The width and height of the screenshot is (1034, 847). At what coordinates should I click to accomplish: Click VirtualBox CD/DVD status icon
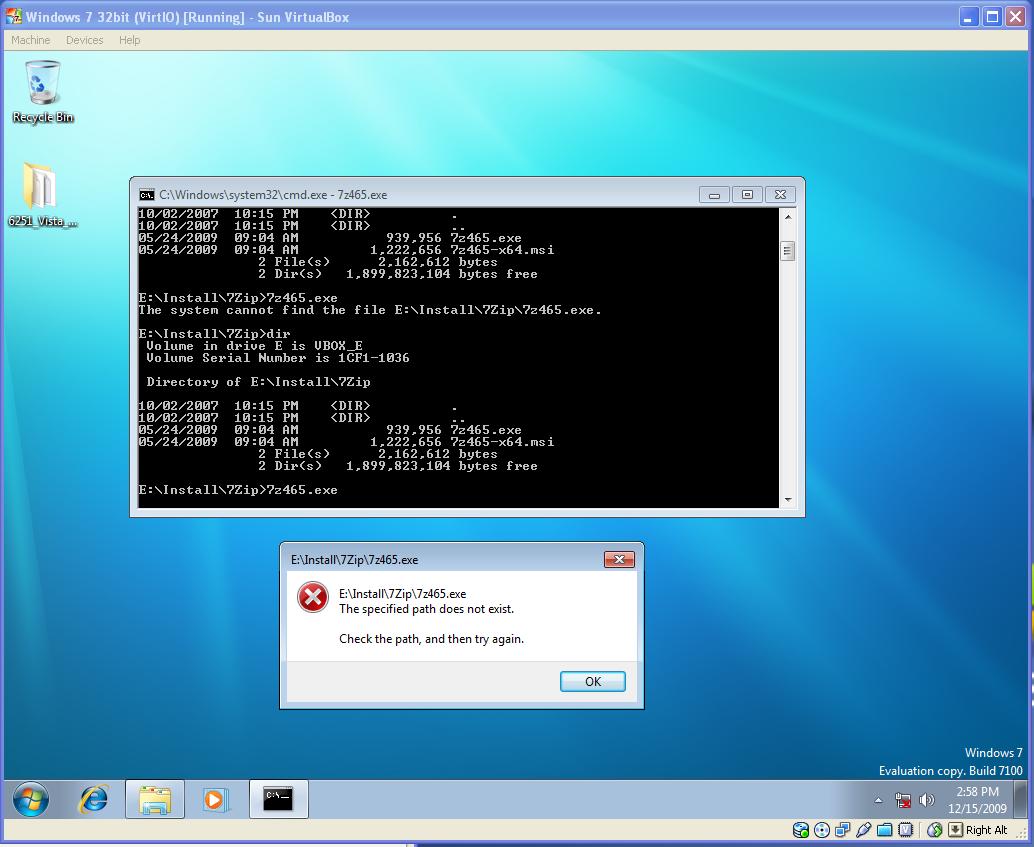coord(822,830)
